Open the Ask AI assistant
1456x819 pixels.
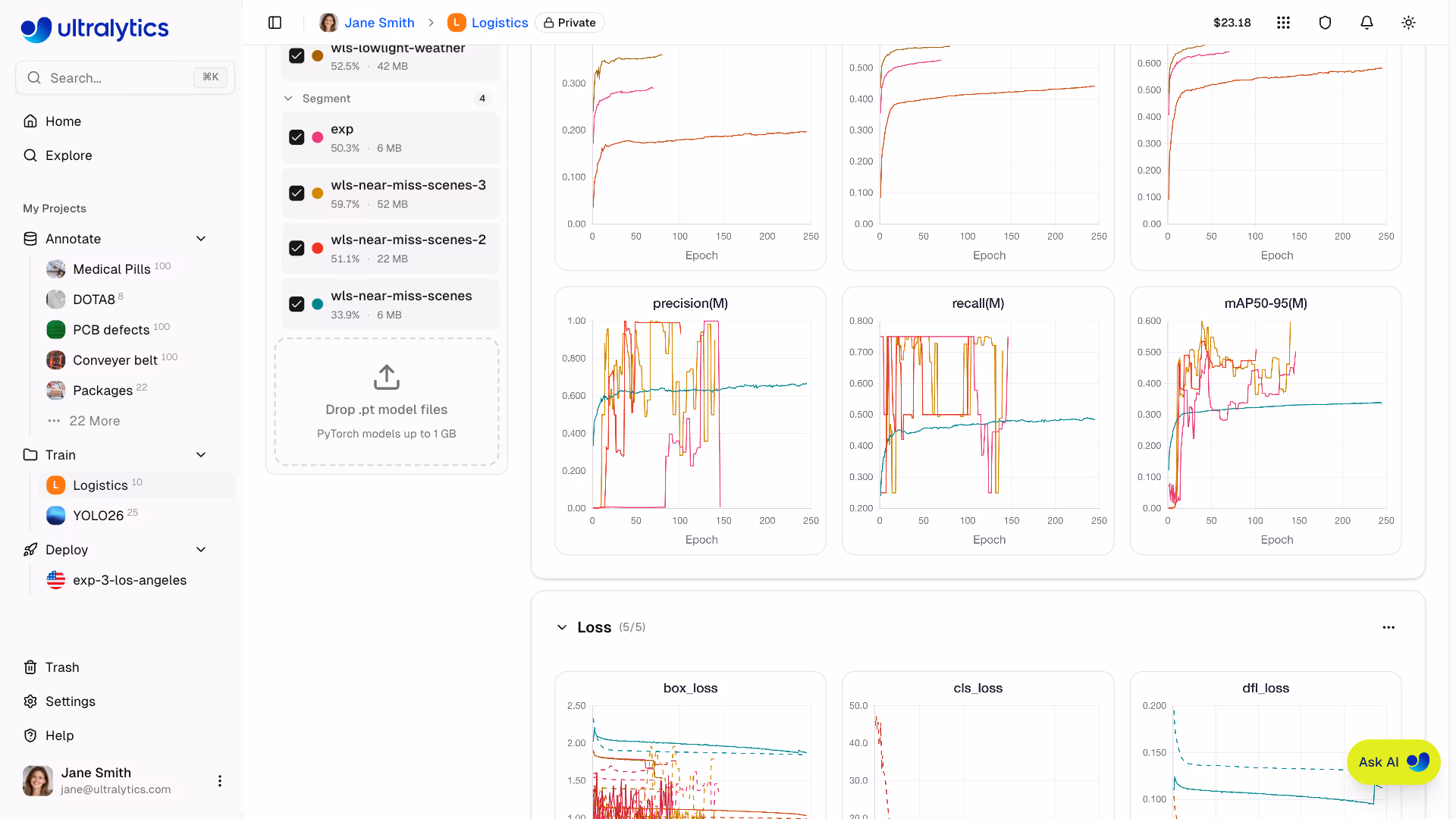(1393, 762)
